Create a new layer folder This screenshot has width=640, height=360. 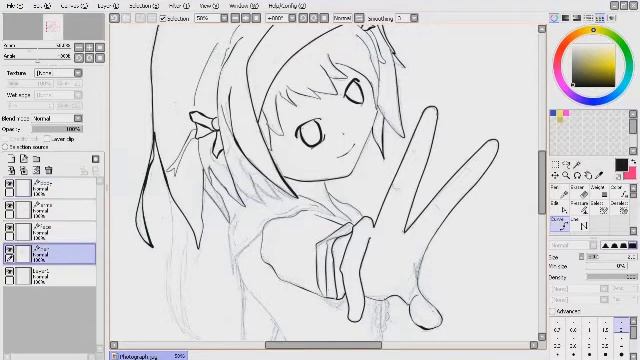36,159
